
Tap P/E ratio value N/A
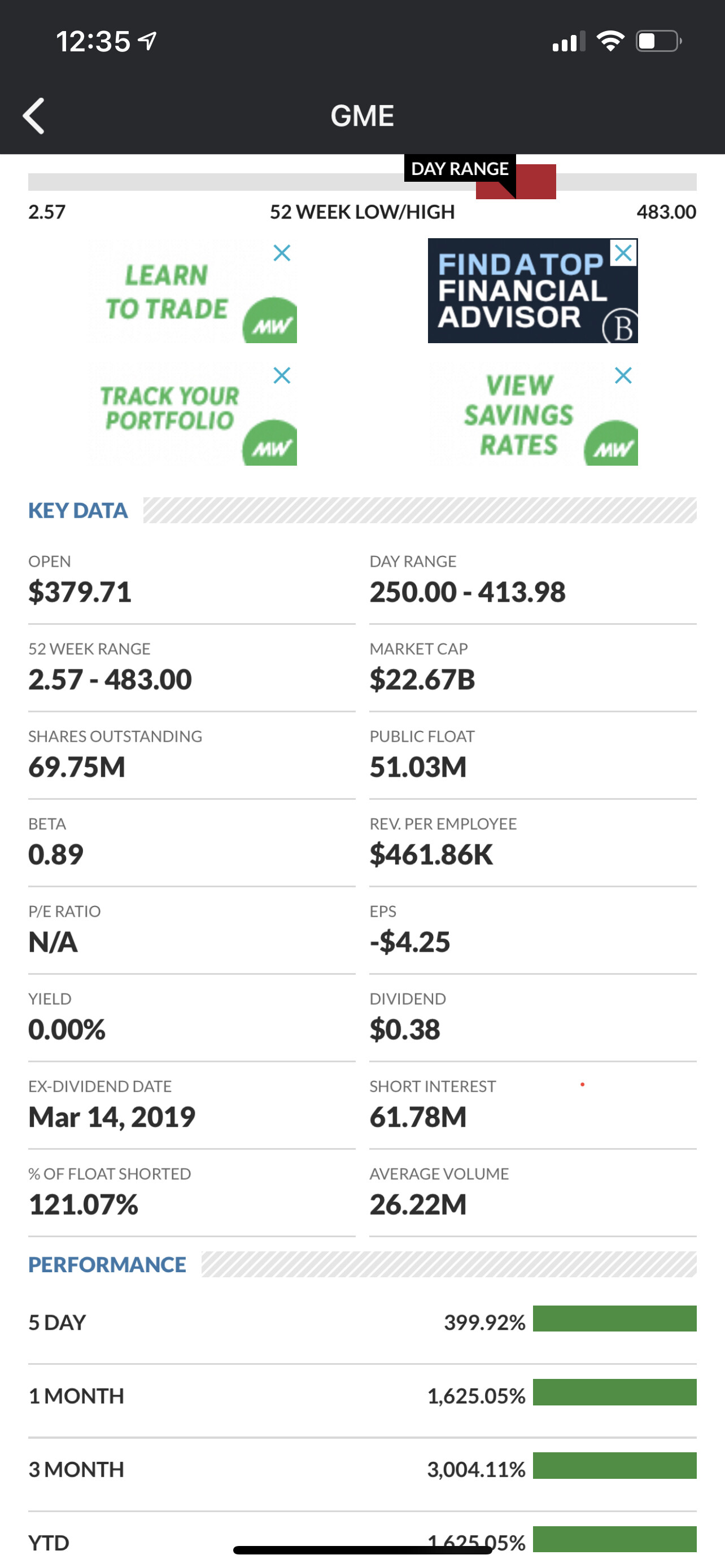pyautogui.click(x=53, y=942)
